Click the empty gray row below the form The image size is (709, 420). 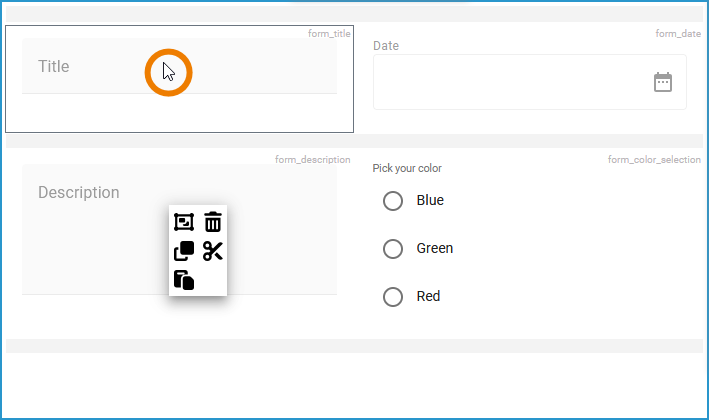(354, 346)
